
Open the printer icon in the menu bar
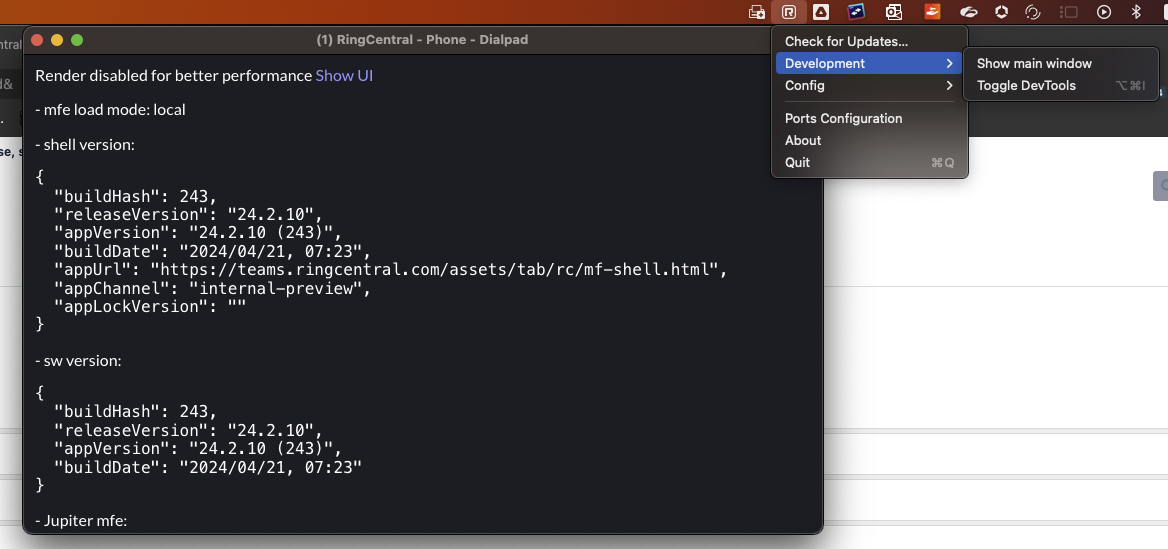[757, 12]
